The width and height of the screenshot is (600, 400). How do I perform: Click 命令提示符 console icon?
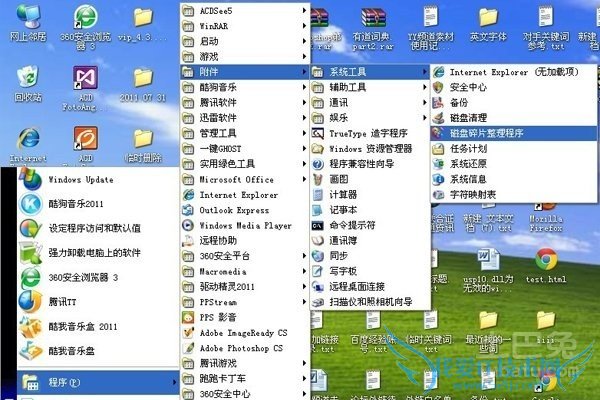tap(318, 225)
